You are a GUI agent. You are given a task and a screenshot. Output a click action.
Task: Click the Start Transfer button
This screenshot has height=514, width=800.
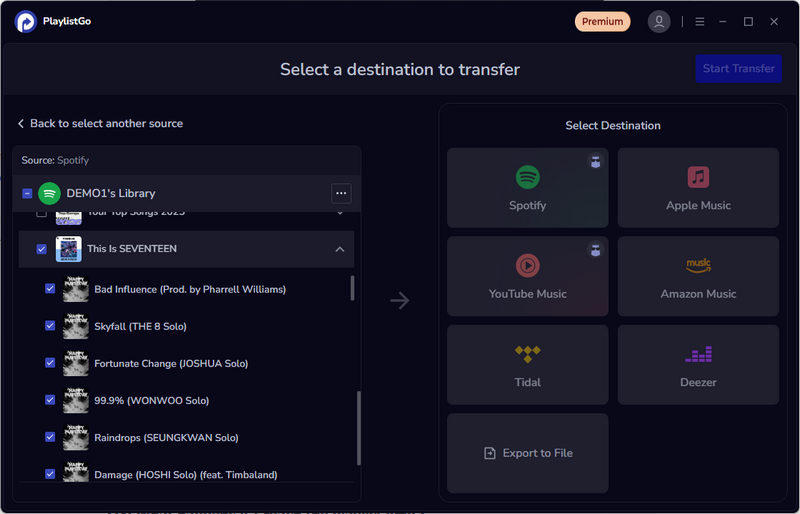click(738, 68)
